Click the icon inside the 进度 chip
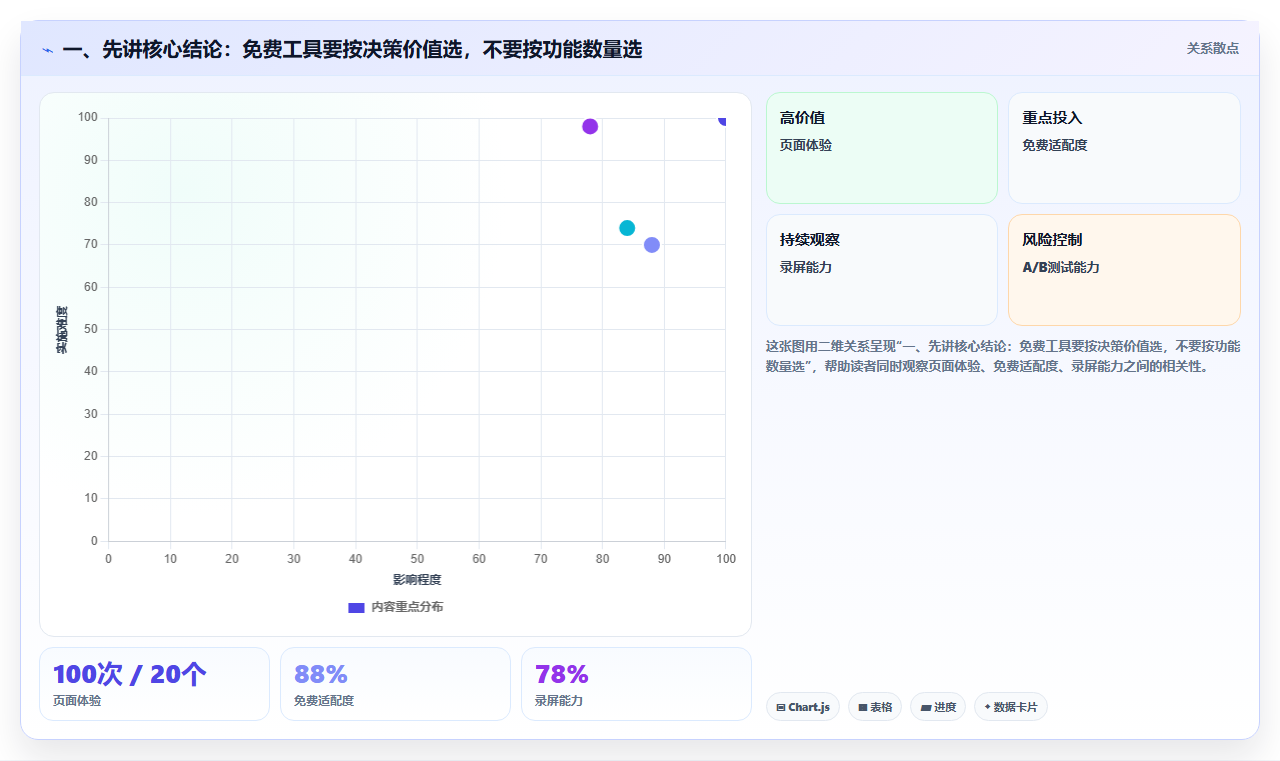The image size is (1280, 761). (926, 708)
